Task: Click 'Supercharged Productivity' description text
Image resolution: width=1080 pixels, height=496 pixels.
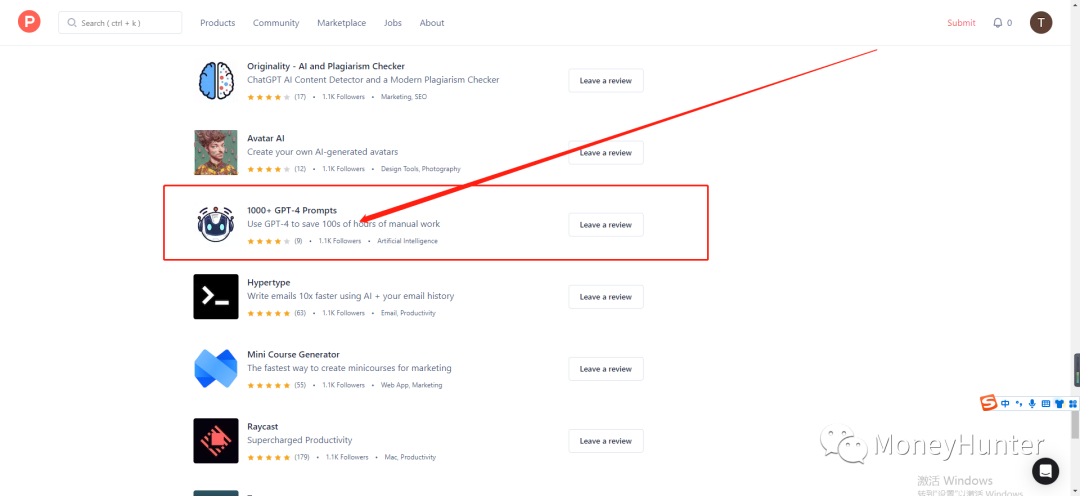Action: point(300,440)
